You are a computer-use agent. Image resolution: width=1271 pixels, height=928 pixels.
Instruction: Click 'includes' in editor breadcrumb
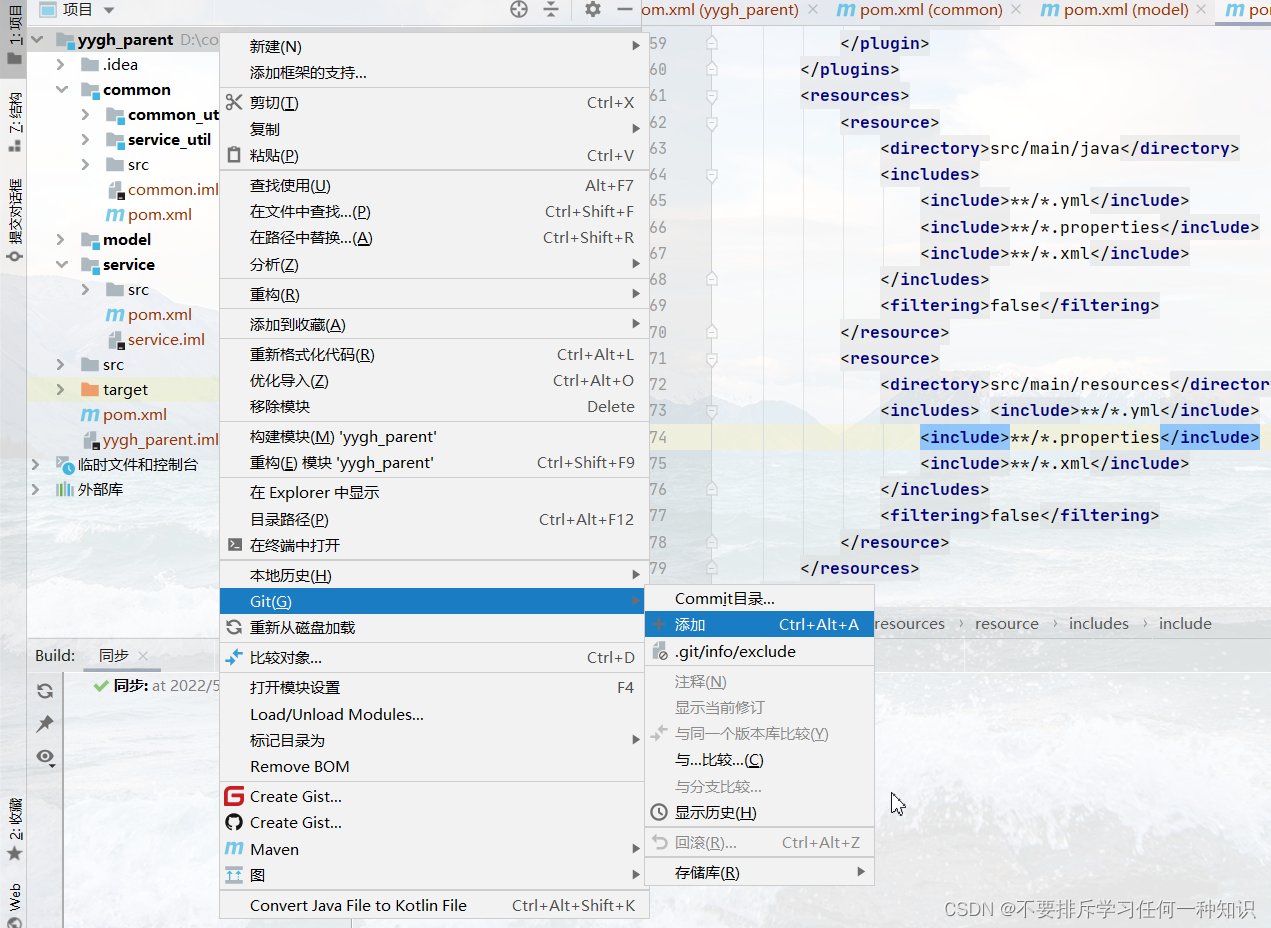(1098, 624)
